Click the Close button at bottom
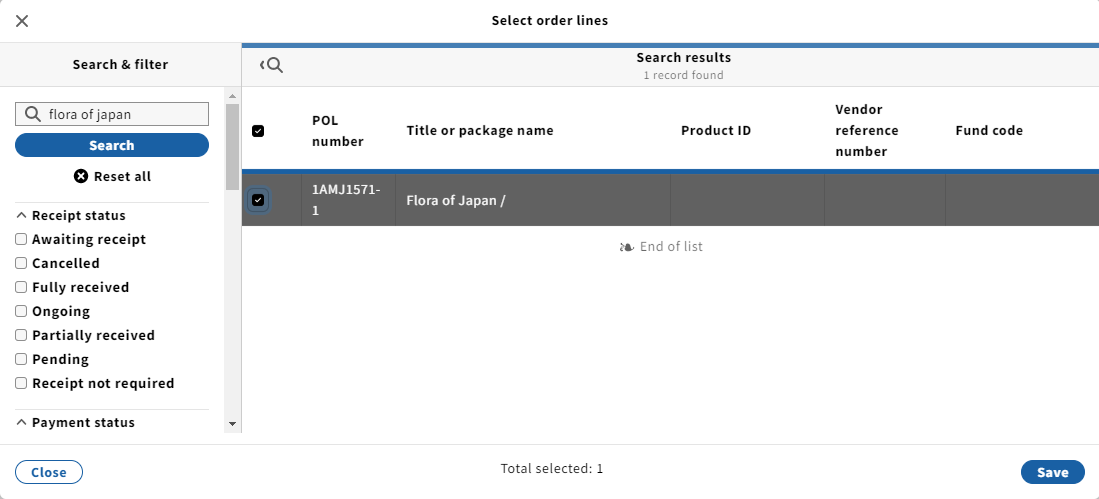 click(49, 472)
